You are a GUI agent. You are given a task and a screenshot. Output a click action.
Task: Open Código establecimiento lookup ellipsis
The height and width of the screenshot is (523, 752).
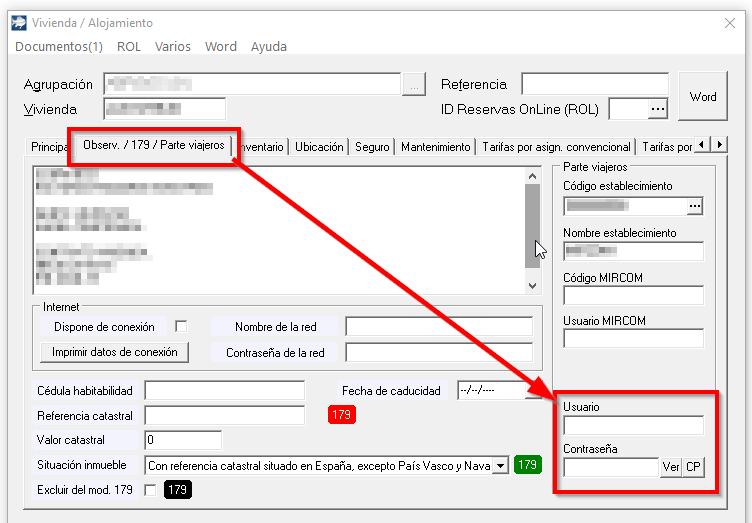click(694, 206)
